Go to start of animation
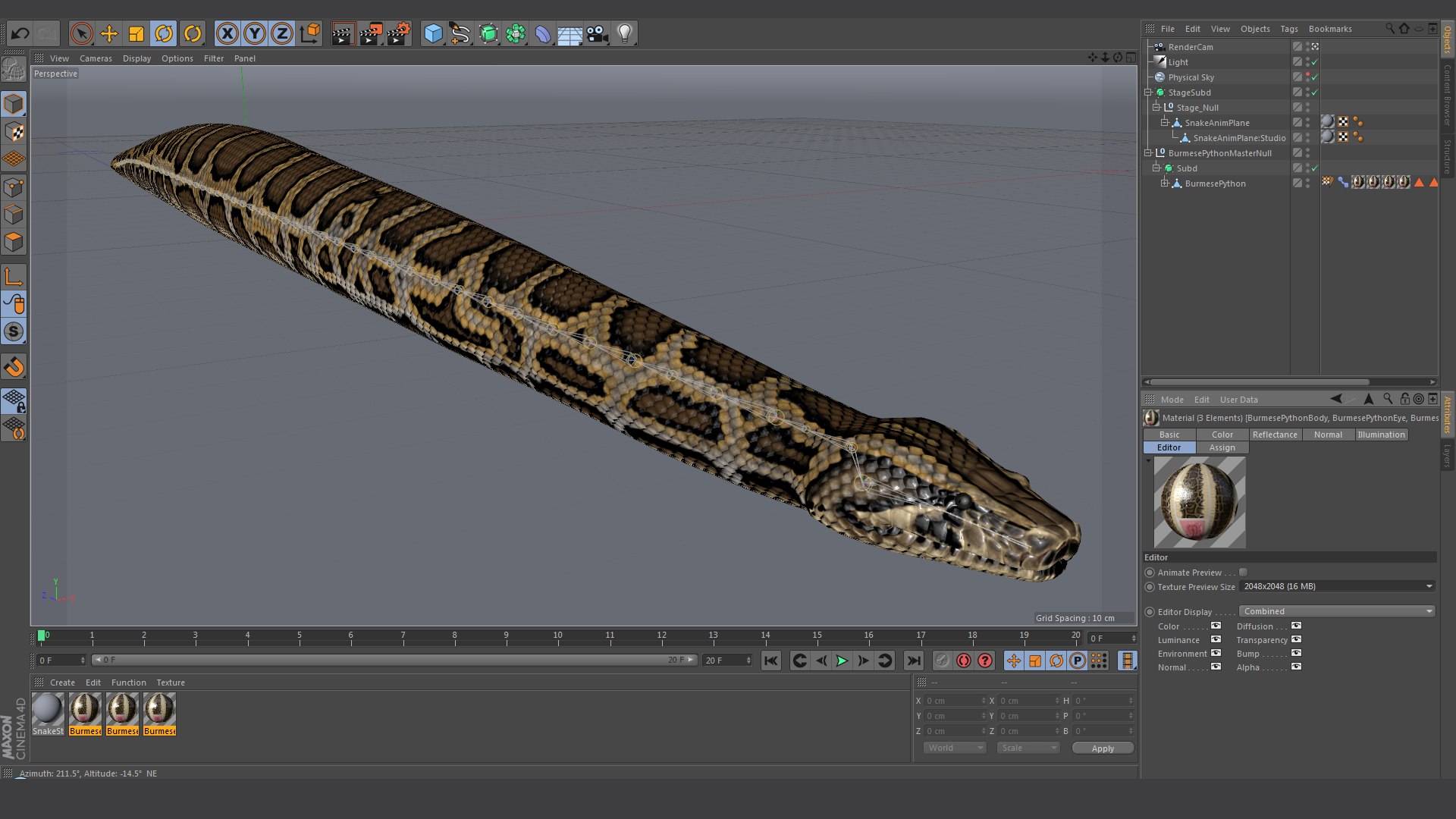Viewport: 1456px width, 819px height. [x=770, y=661]
